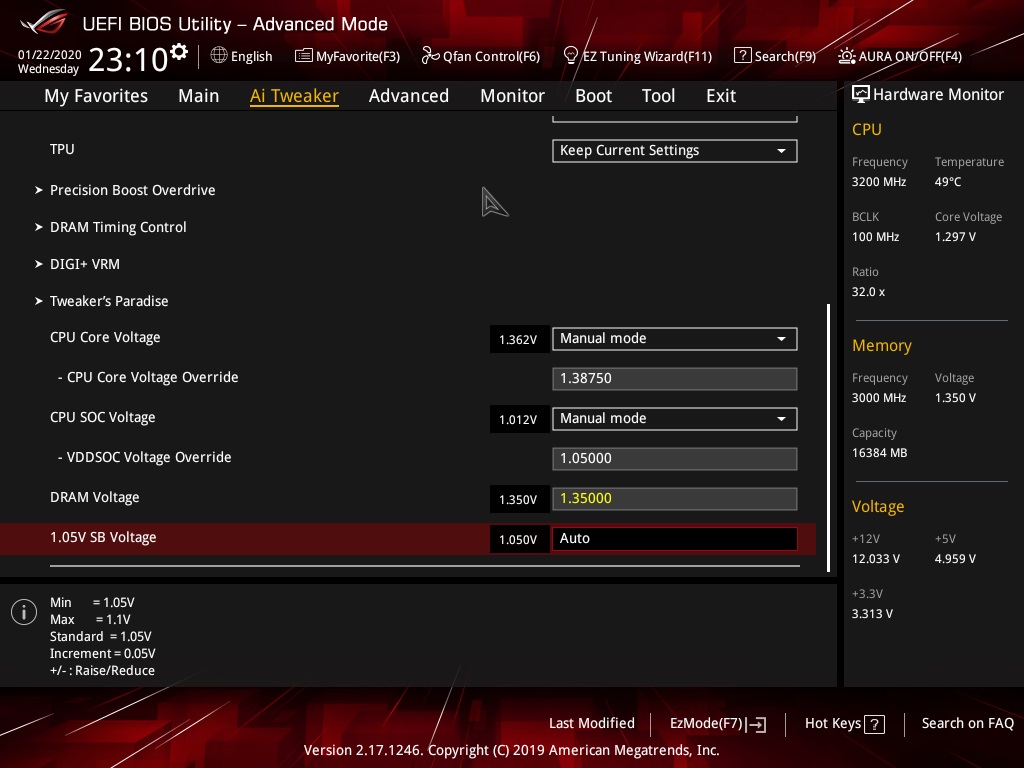Click the 1.362V current reading
The width and height of the screenshot is (1024, 768).
pyautogui.click(x=519, y=340)
